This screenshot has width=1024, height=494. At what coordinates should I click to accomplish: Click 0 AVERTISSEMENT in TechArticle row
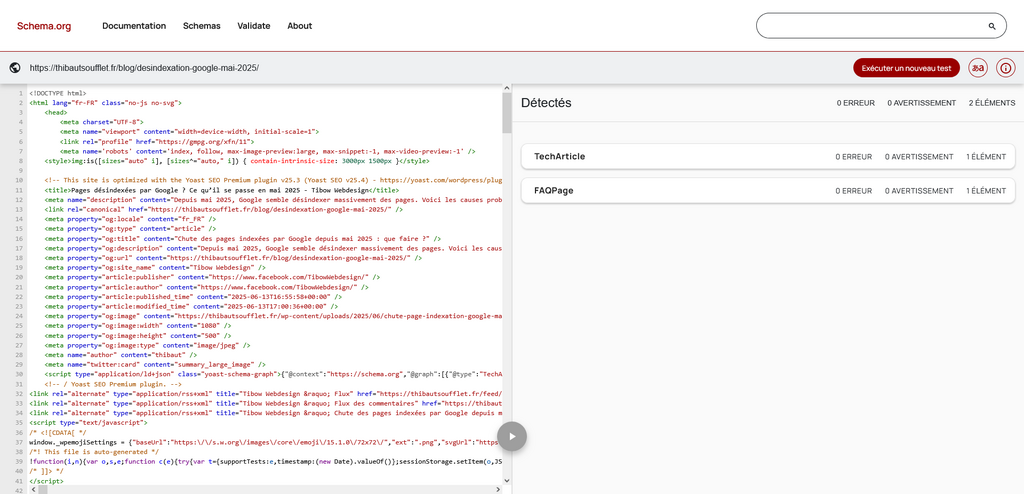920,157
